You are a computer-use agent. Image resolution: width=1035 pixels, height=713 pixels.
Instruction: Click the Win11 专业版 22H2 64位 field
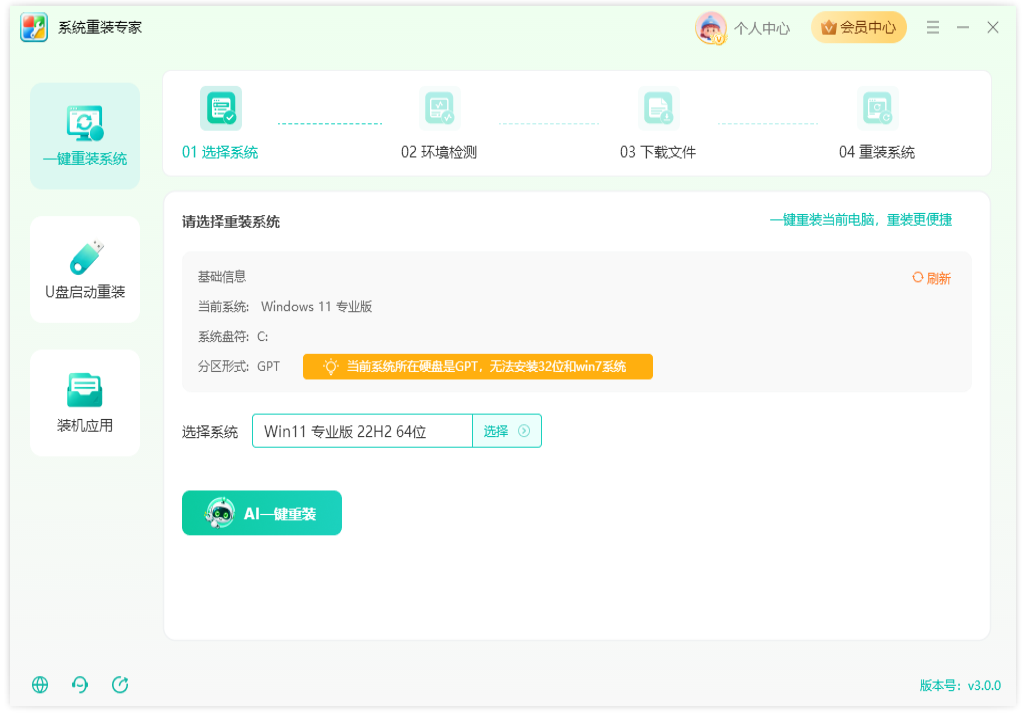(362, 431)
